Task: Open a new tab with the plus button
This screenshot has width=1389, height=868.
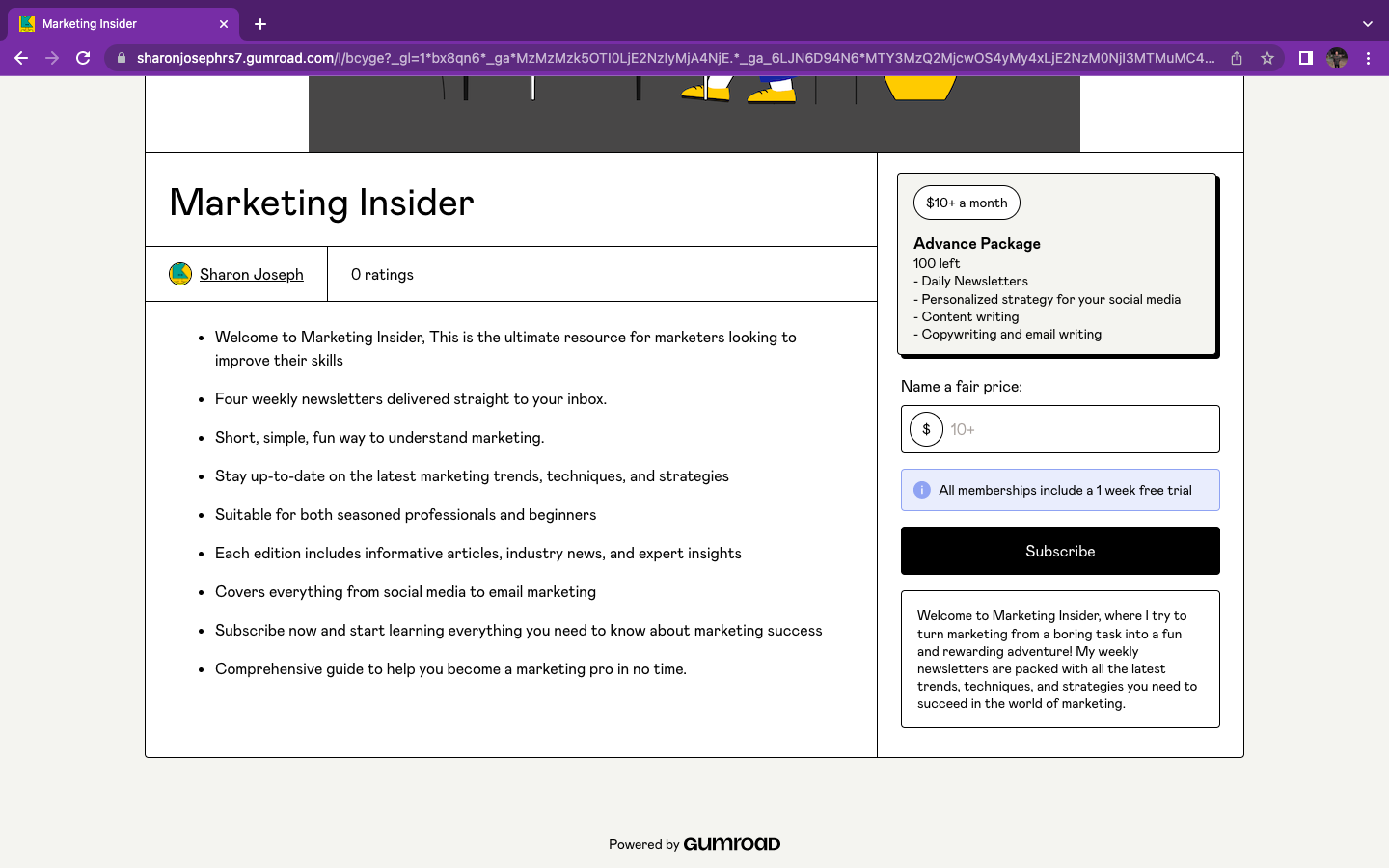Action: (260, 24)
